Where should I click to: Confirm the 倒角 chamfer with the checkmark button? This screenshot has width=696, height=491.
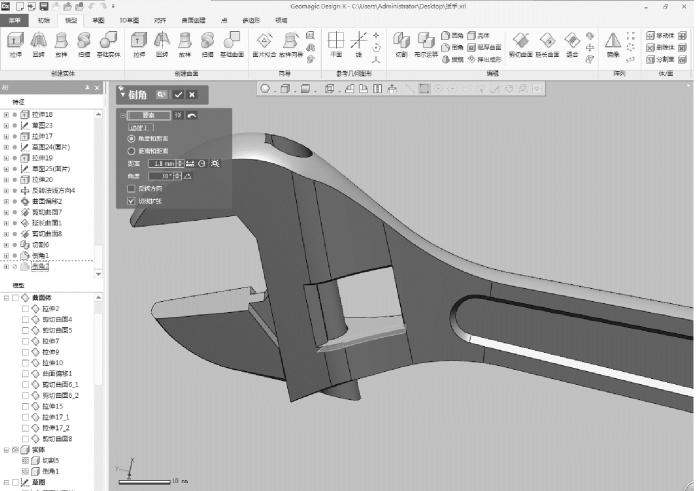(178, 94)
